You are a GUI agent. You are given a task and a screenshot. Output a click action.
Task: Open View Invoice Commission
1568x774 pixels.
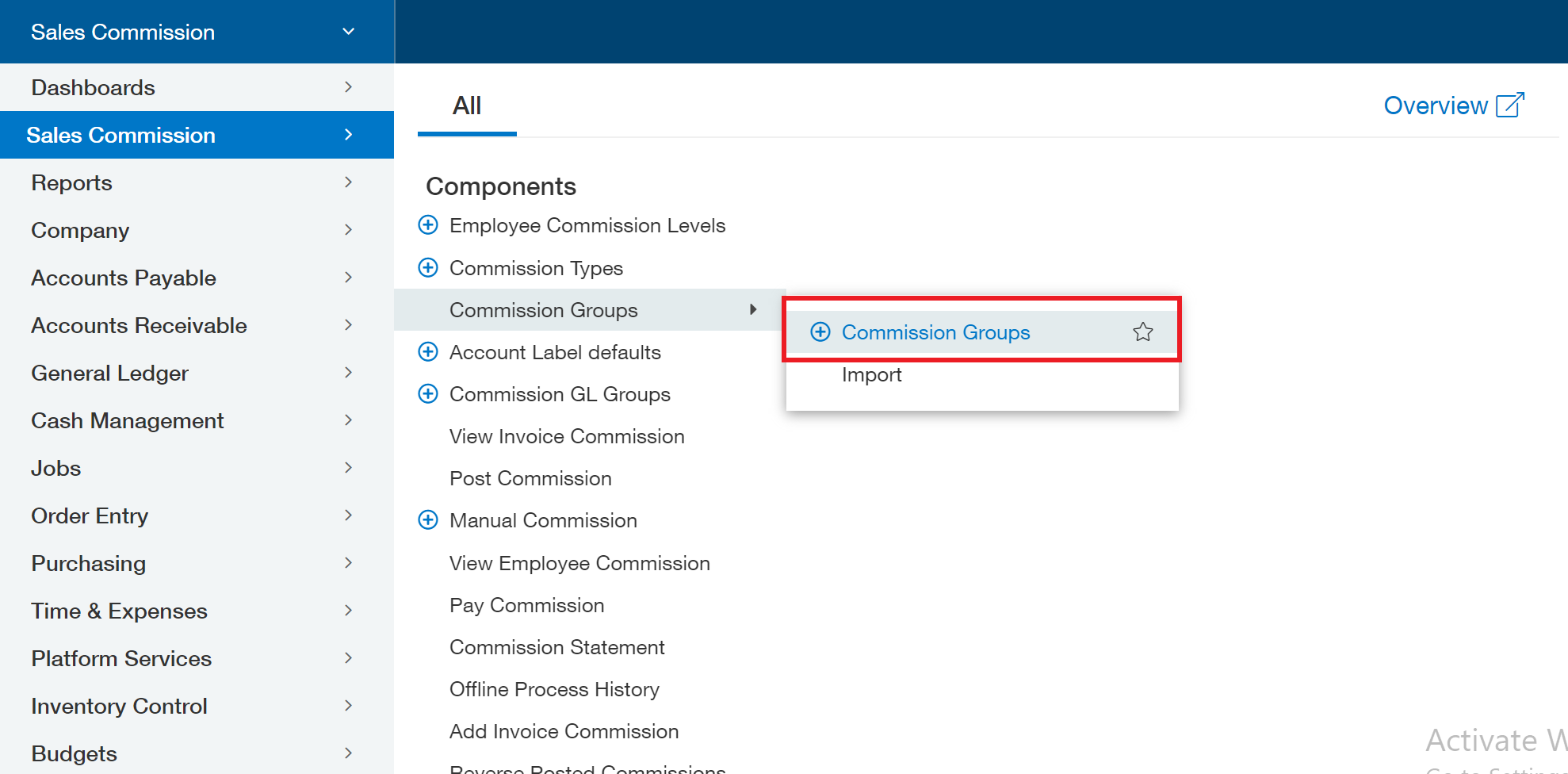(567, 436)
